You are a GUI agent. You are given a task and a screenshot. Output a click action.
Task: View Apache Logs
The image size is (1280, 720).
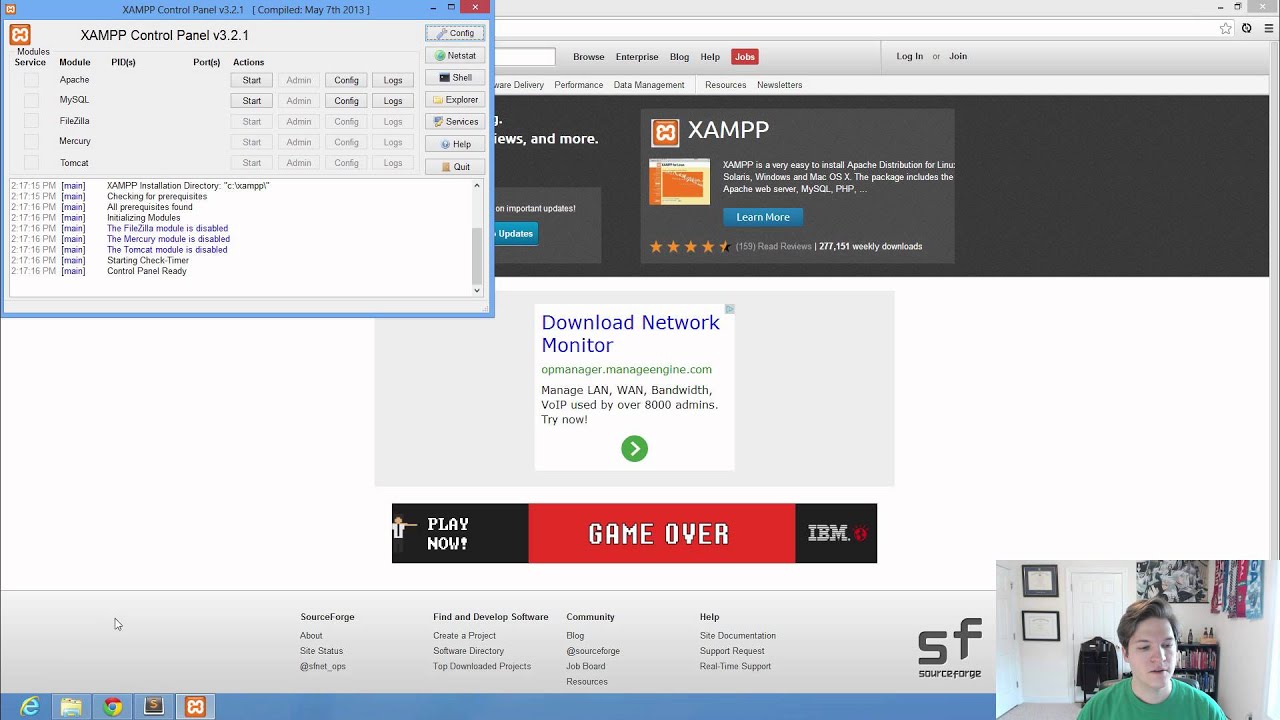tap(393, 80)
